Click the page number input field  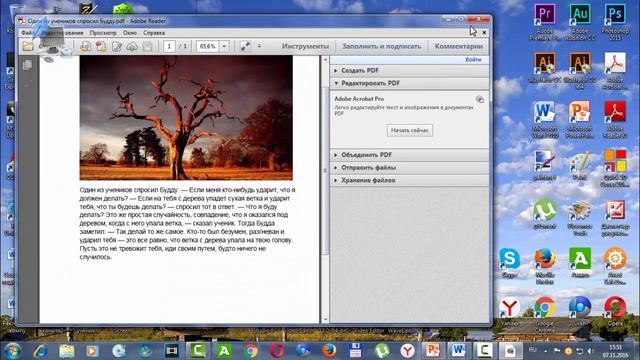(169, 47)
